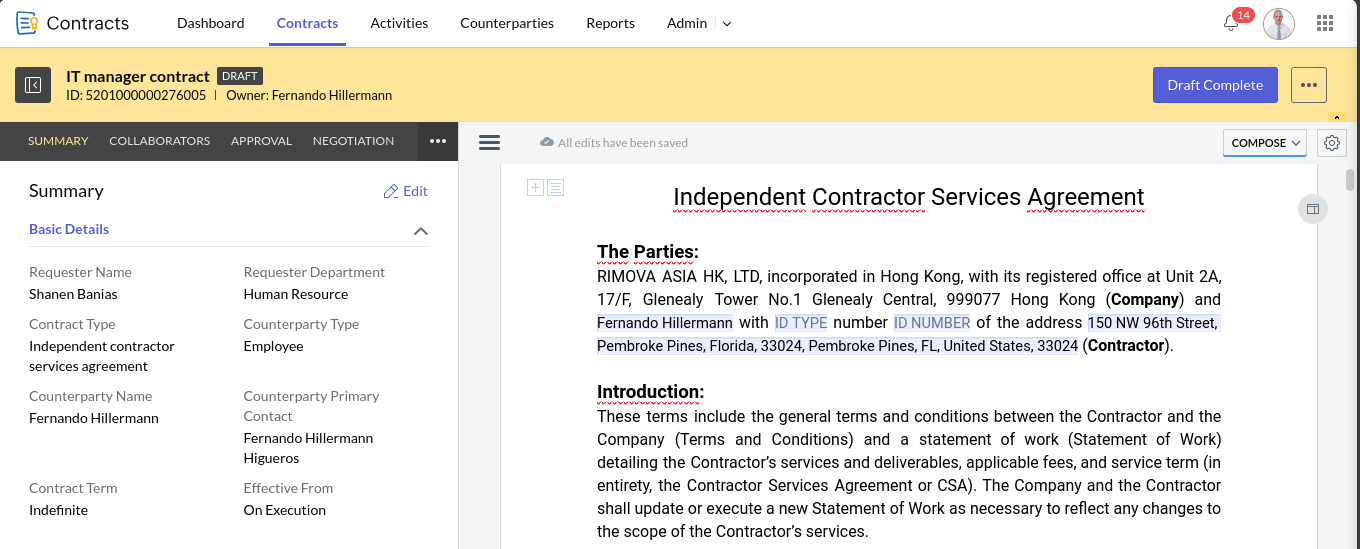Collapse the left panel with the sidebar icon

tap(33, 85)
